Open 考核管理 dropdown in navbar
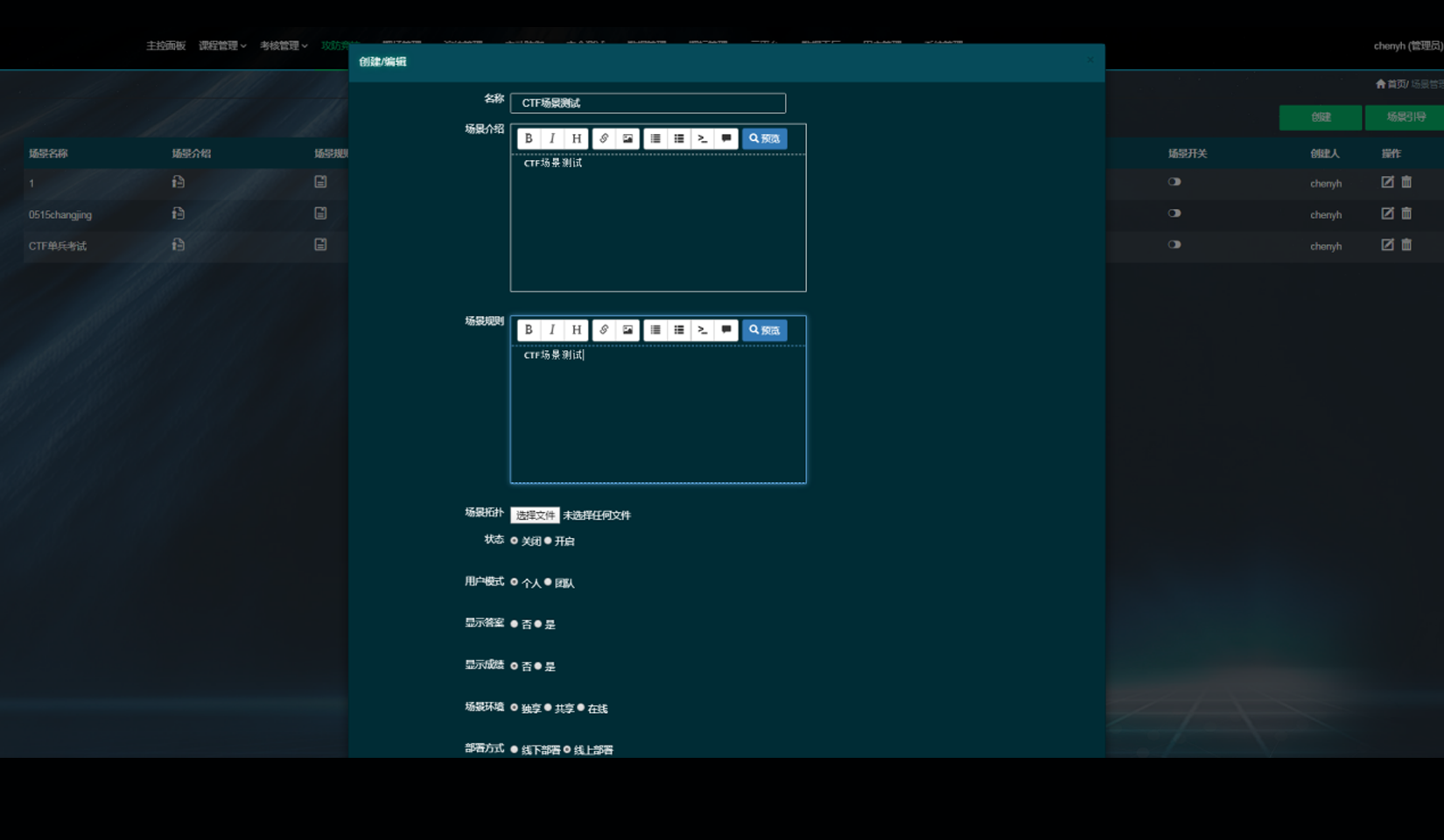This screenshot has width=1444, height=840. click(283, 45)
